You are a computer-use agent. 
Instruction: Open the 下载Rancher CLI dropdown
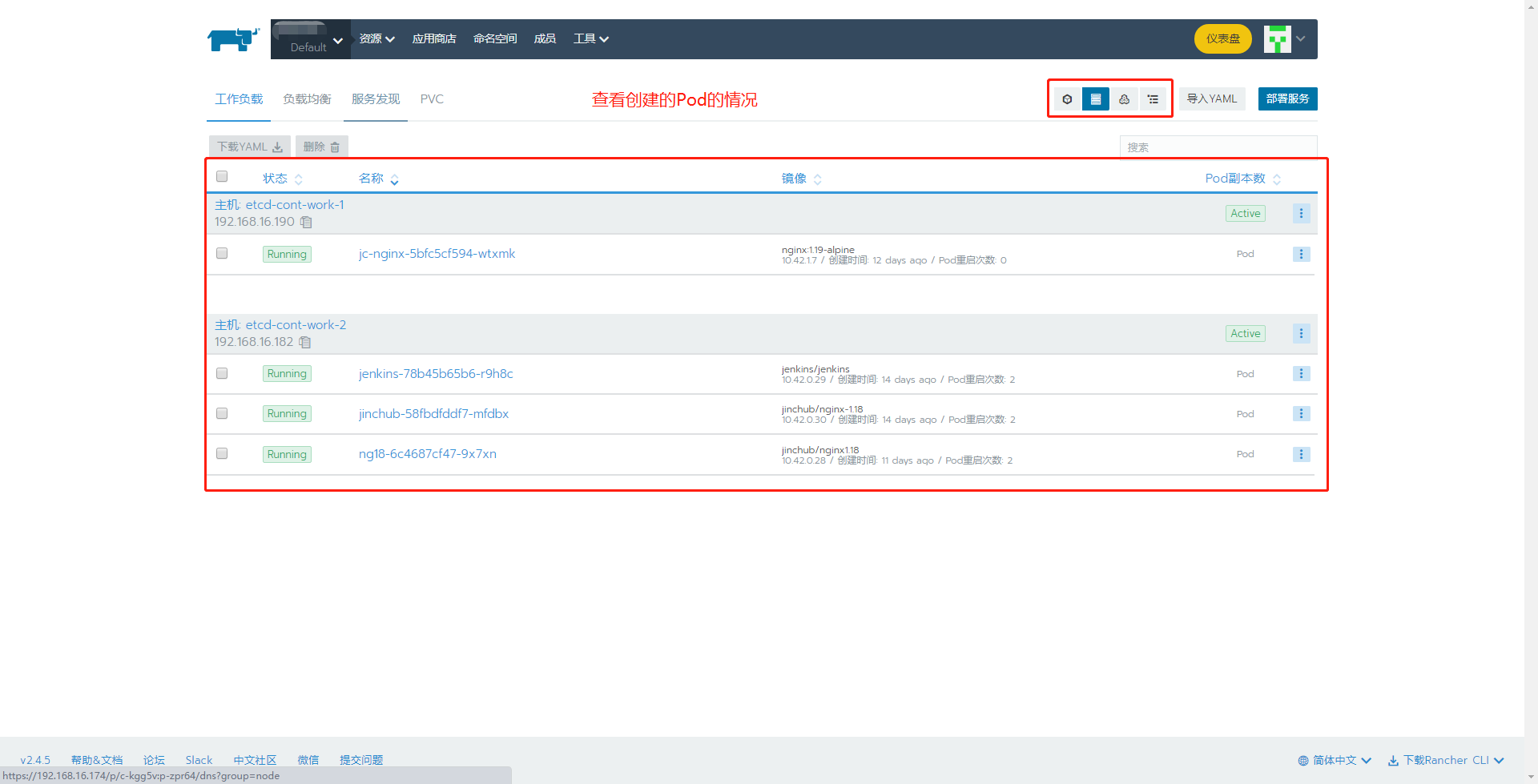1446,761
